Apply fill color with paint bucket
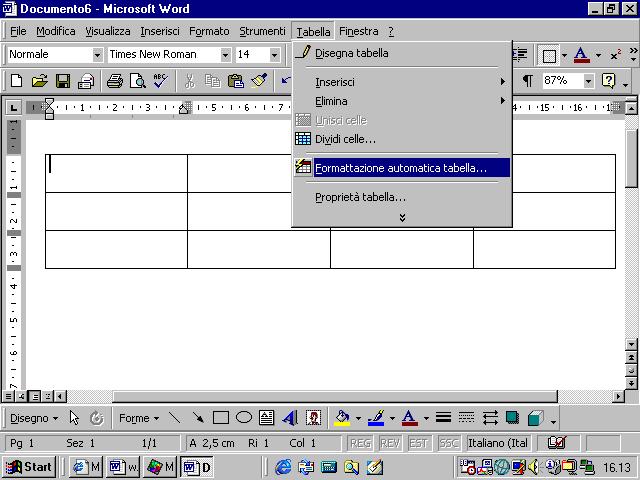 pyautogui.click(x=342, y=418)
